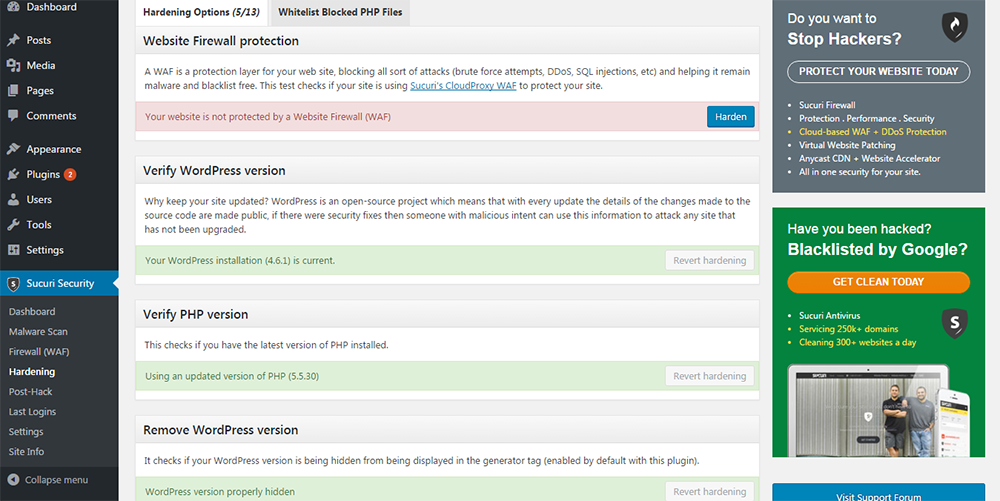
Task: Click Anycast CDN + Website Accelerator text
Action: [x=869, y=159]
